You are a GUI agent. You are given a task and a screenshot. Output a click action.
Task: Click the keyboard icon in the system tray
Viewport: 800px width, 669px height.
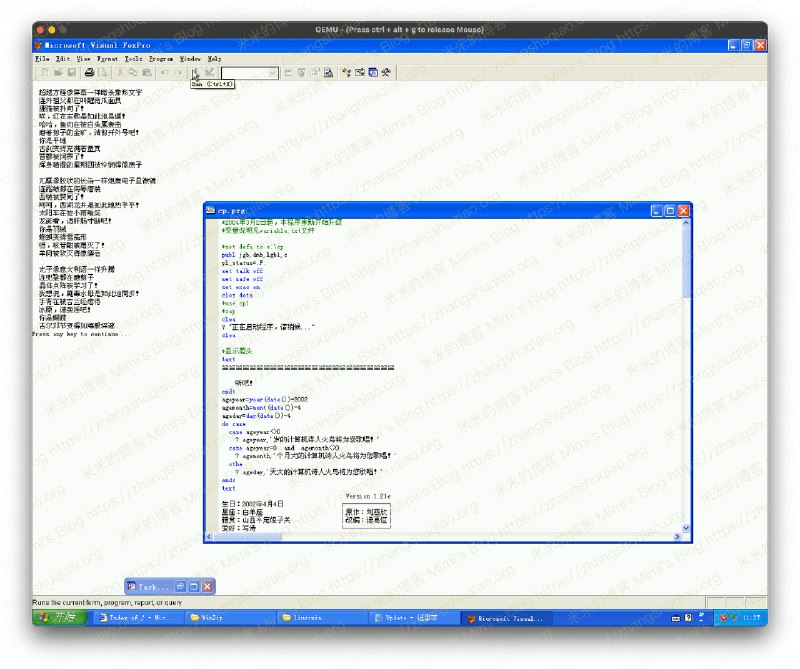pos(676,618)
